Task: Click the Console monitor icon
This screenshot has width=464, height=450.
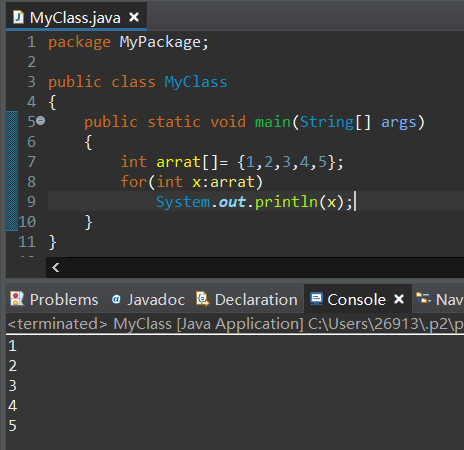Action: (316, 299)
